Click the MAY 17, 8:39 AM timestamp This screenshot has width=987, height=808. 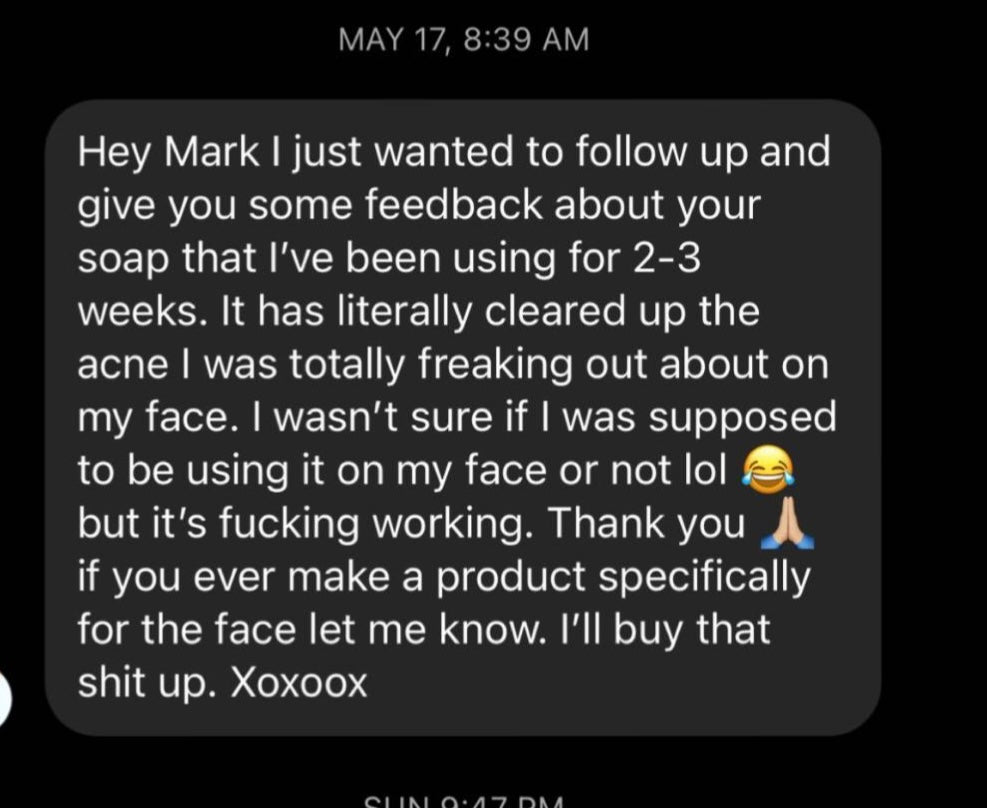pyautogui.click(x=465, y=39)
